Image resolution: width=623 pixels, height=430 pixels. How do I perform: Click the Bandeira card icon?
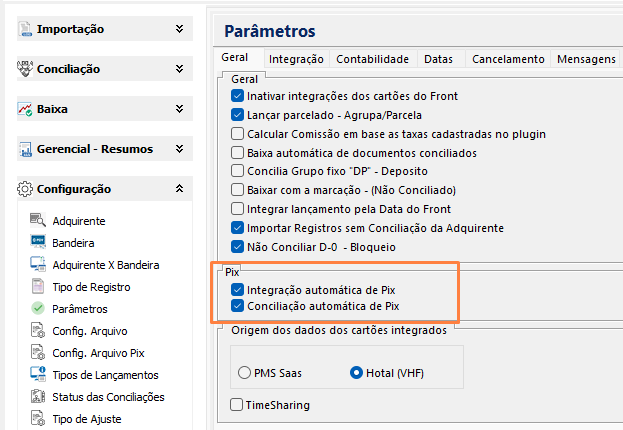38,242
